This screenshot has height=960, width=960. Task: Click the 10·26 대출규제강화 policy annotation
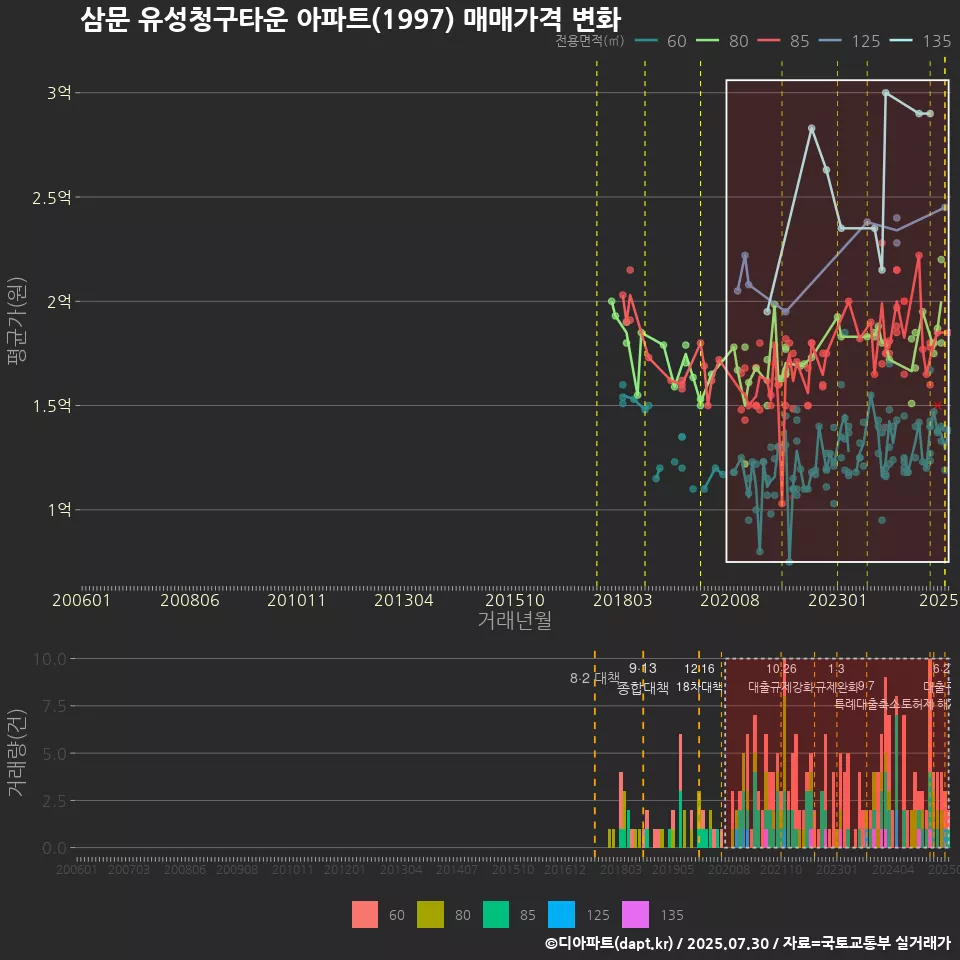tap(781, 678)
